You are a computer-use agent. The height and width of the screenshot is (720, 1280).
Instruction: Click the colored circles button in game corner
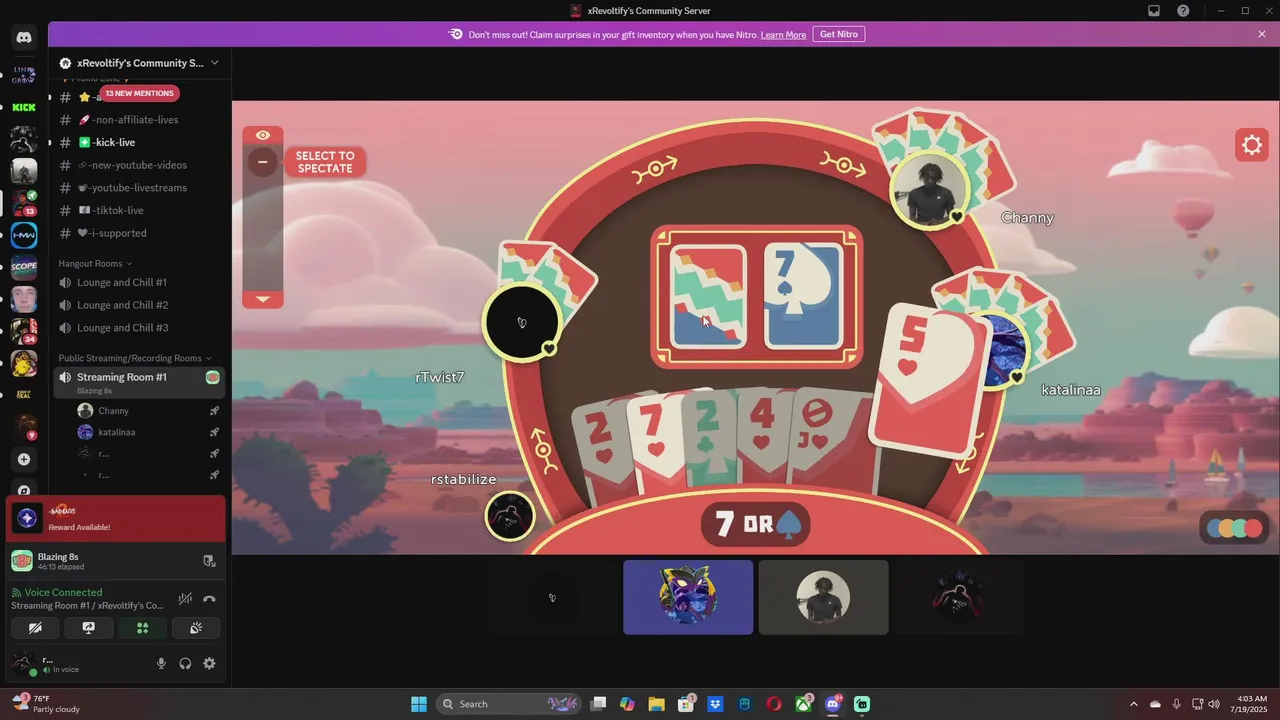point(1234,528)
